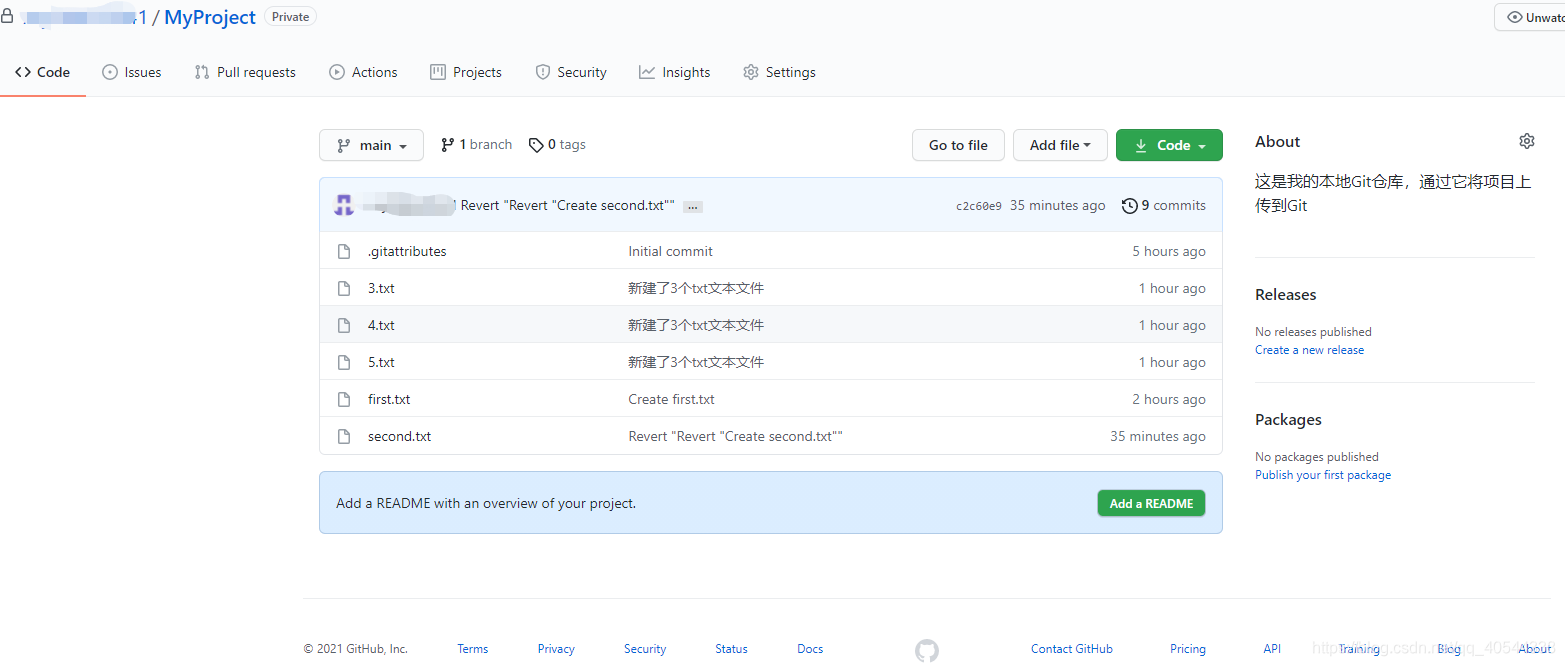Screen dimensions: 1565x666
Task: Click the committer avatar icon
Action: (x=344, y=205)
